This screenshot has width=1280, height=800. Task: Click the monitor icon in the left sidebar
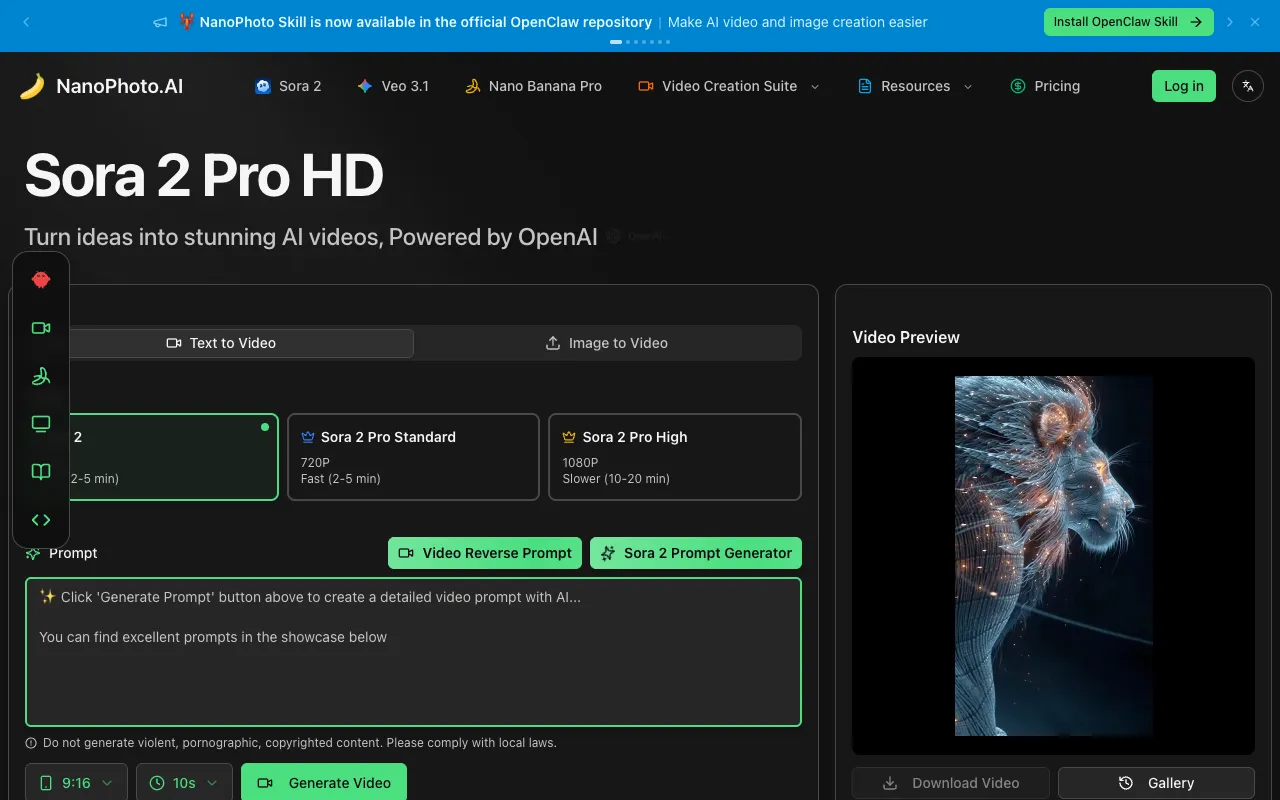pos(41,423)
